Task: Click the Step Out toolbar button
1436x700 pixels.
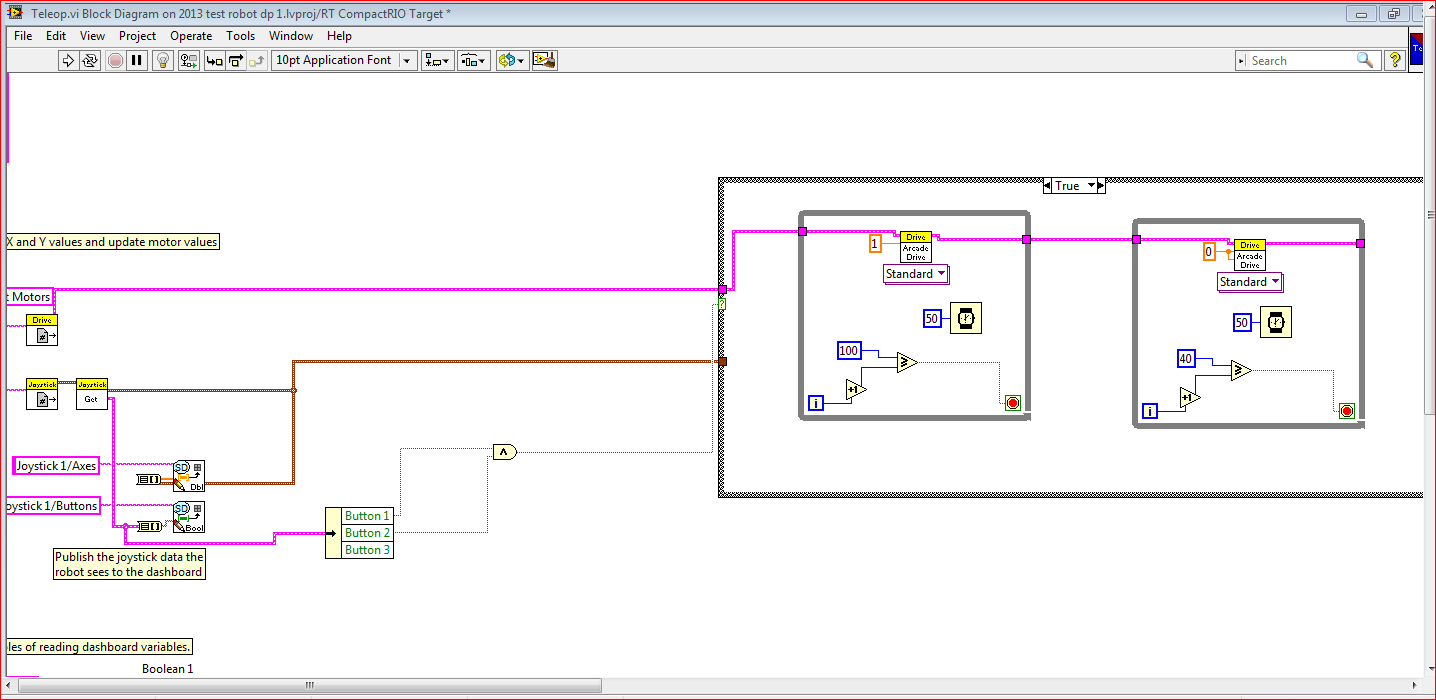Action: (x=258, y=60)
